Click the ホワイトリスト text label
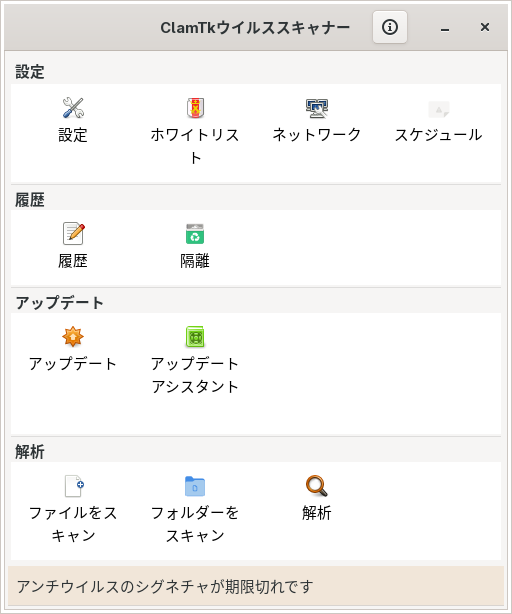This screenshot has width=512, height=614. [195, 146]
